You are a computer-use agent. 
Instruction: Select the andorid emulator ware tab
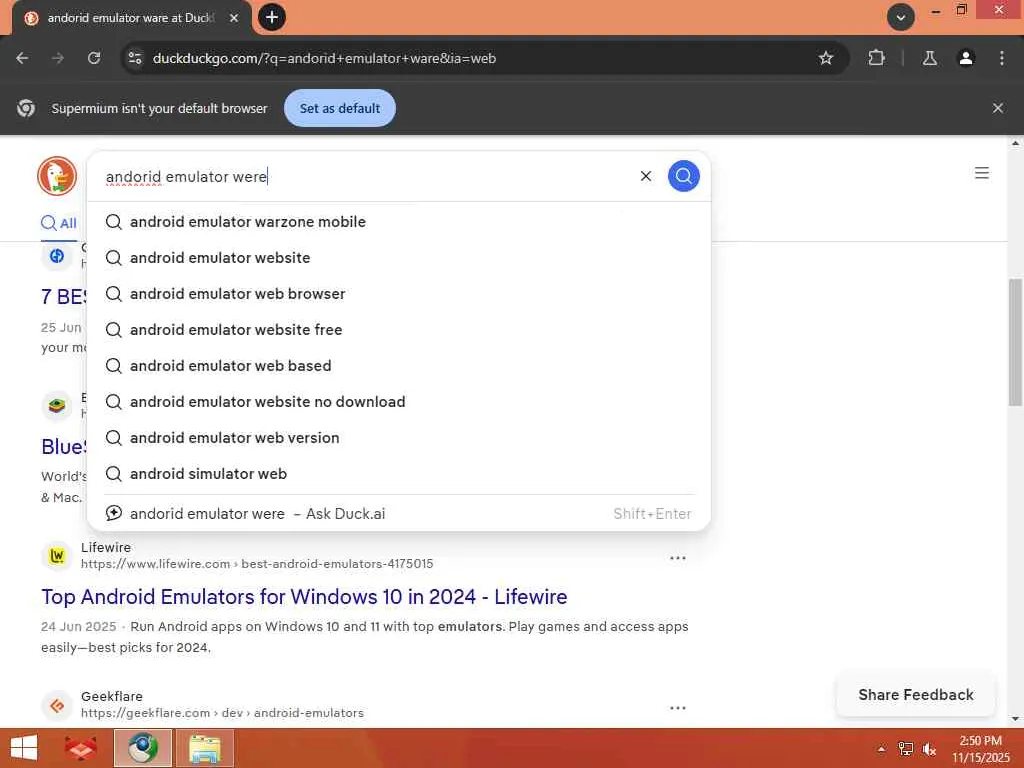[x=131, y=18]
